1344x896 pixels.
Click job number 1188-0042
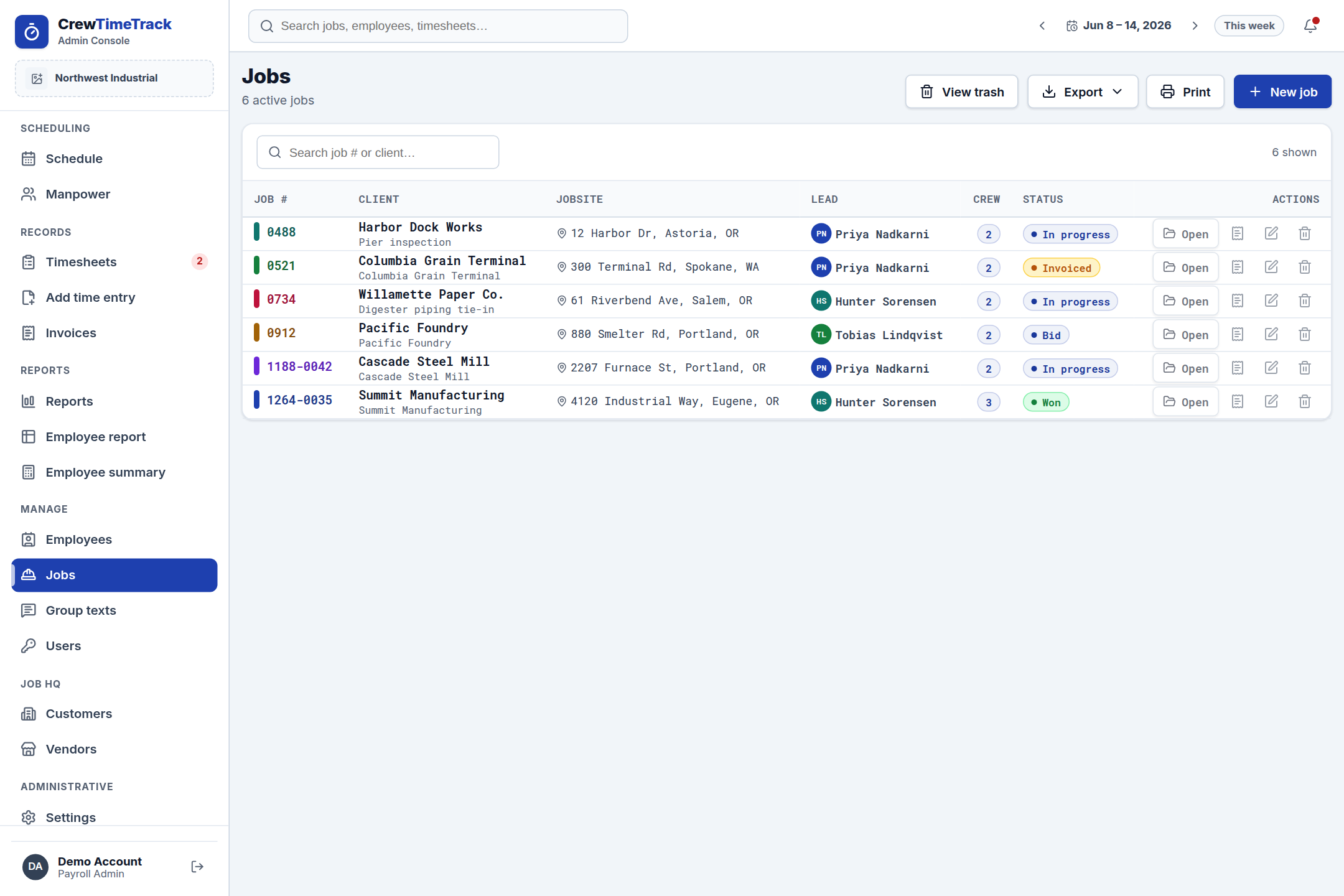pyautogui.click(x=299, y=366)
